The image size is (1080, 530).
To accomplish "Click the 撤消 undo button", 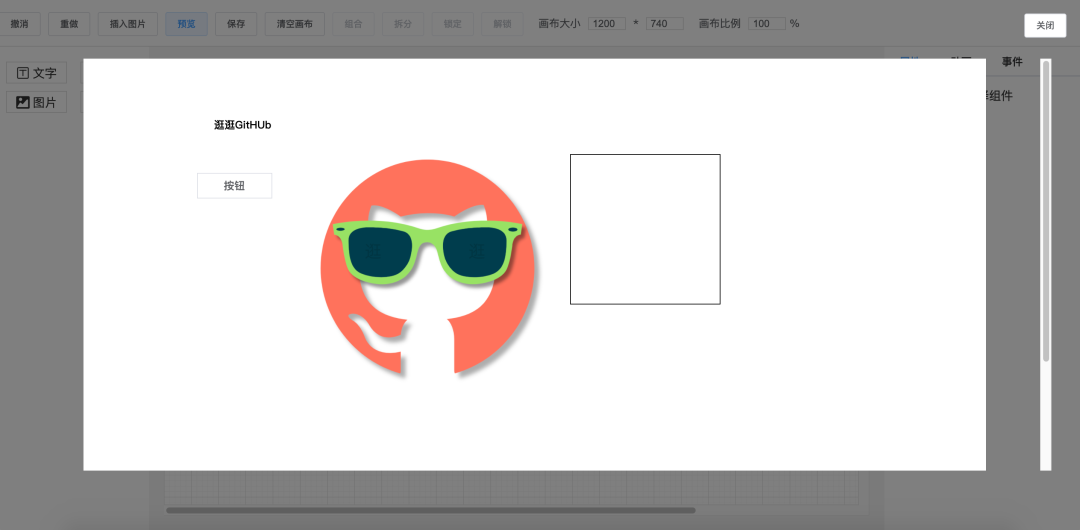I will pos(19,23).
